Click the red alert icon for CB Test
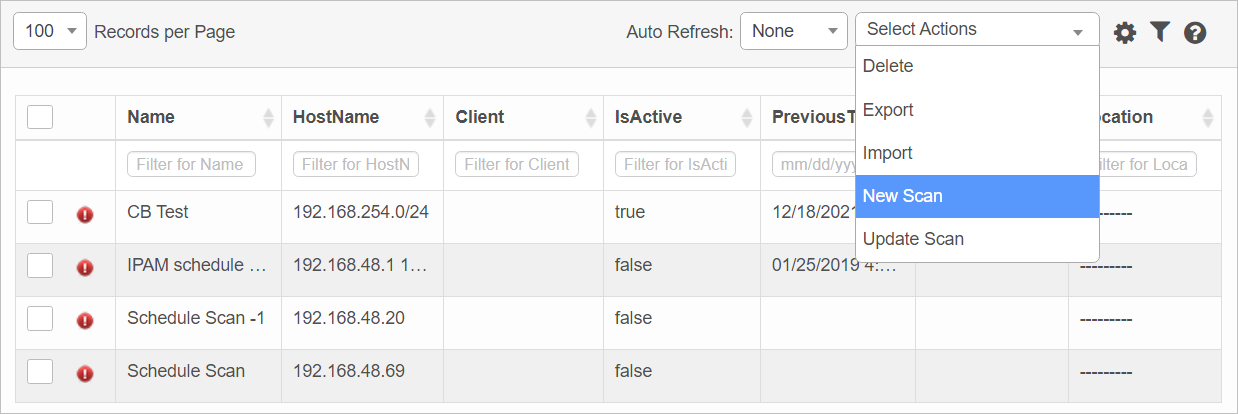This screenshot has width=1238, height=414. coord(85,214)
